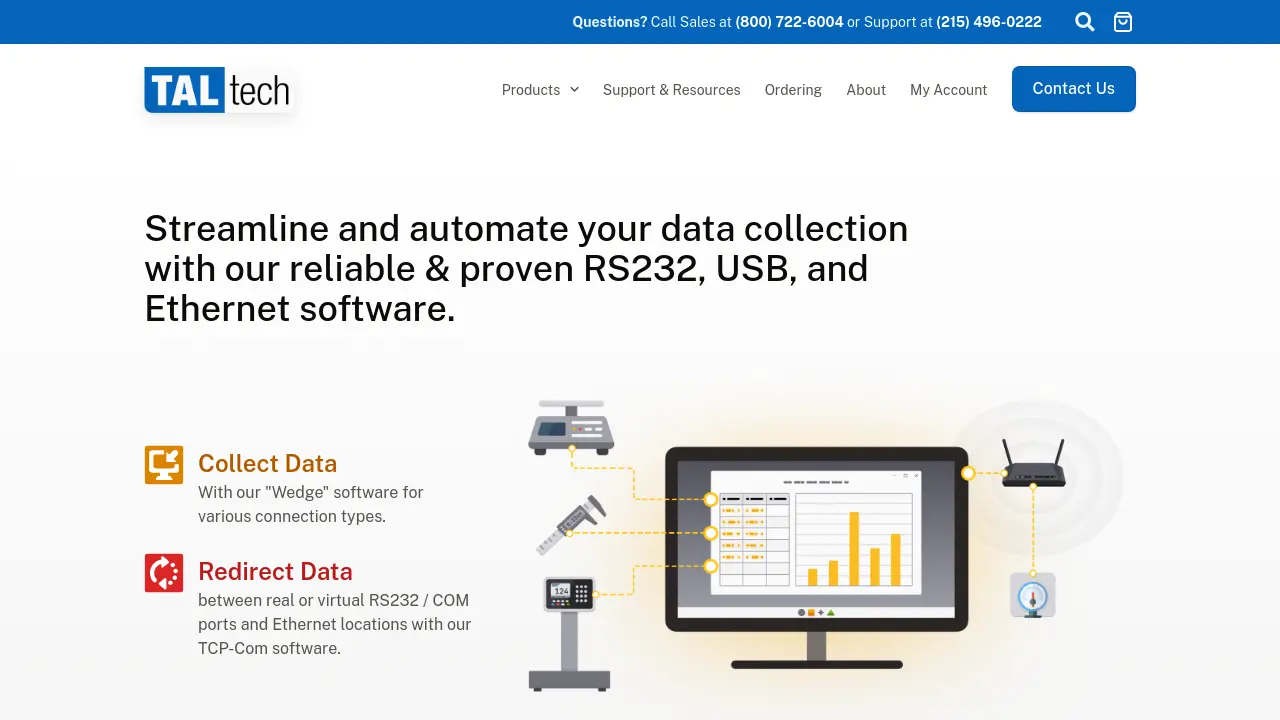Click the 'TCP-Com software.' description text
Viewport: 1280px width, 720px height.
click(x=269, y=648)
